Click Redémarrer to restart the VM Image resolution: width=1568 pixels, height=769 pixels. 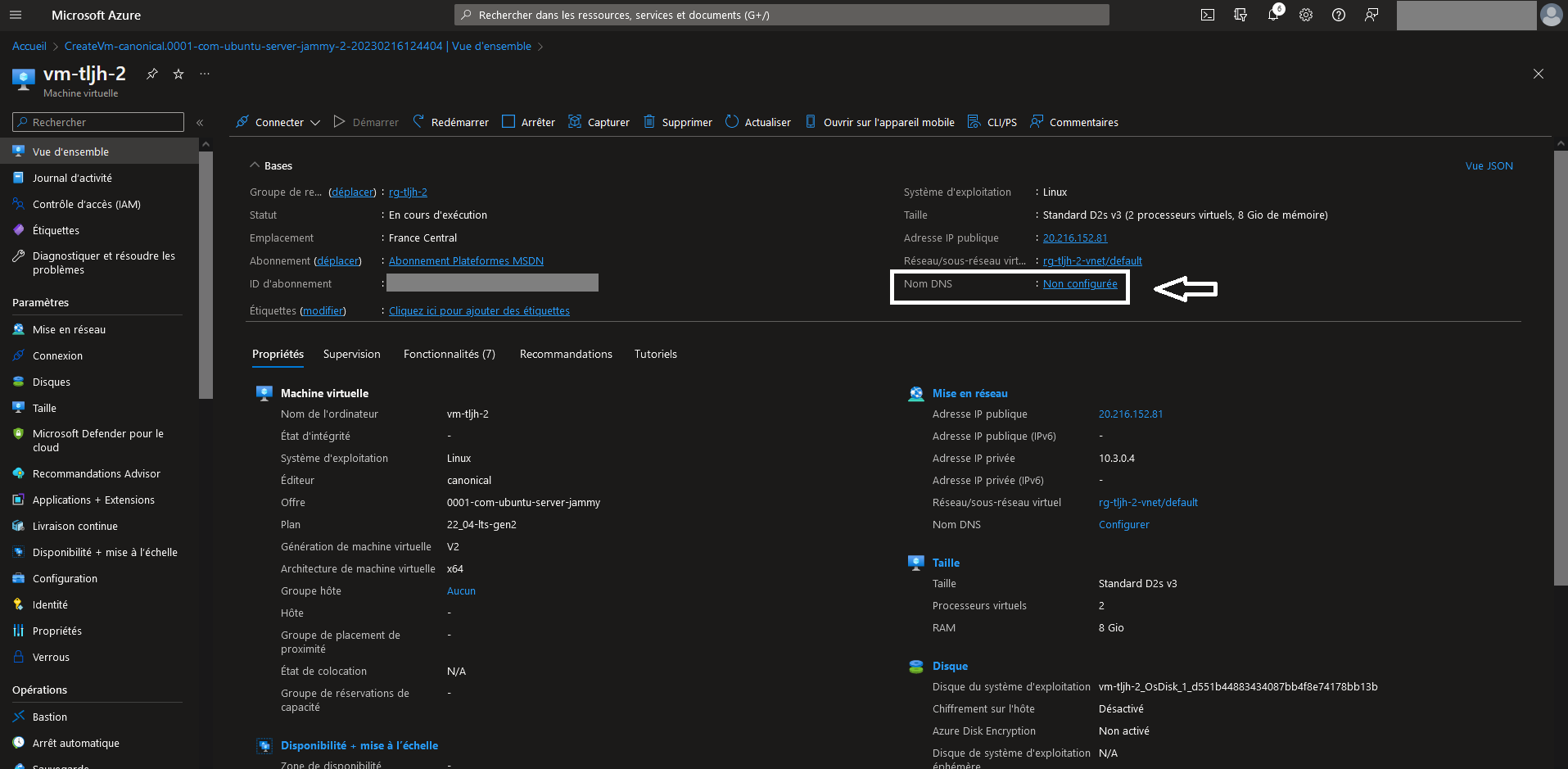(450, 122)
